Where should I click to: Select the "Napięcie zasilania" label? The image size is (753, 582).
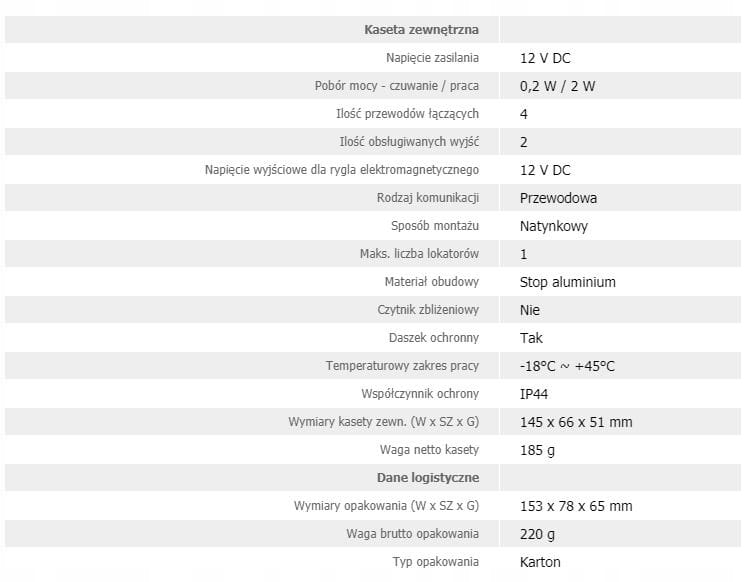432,58
